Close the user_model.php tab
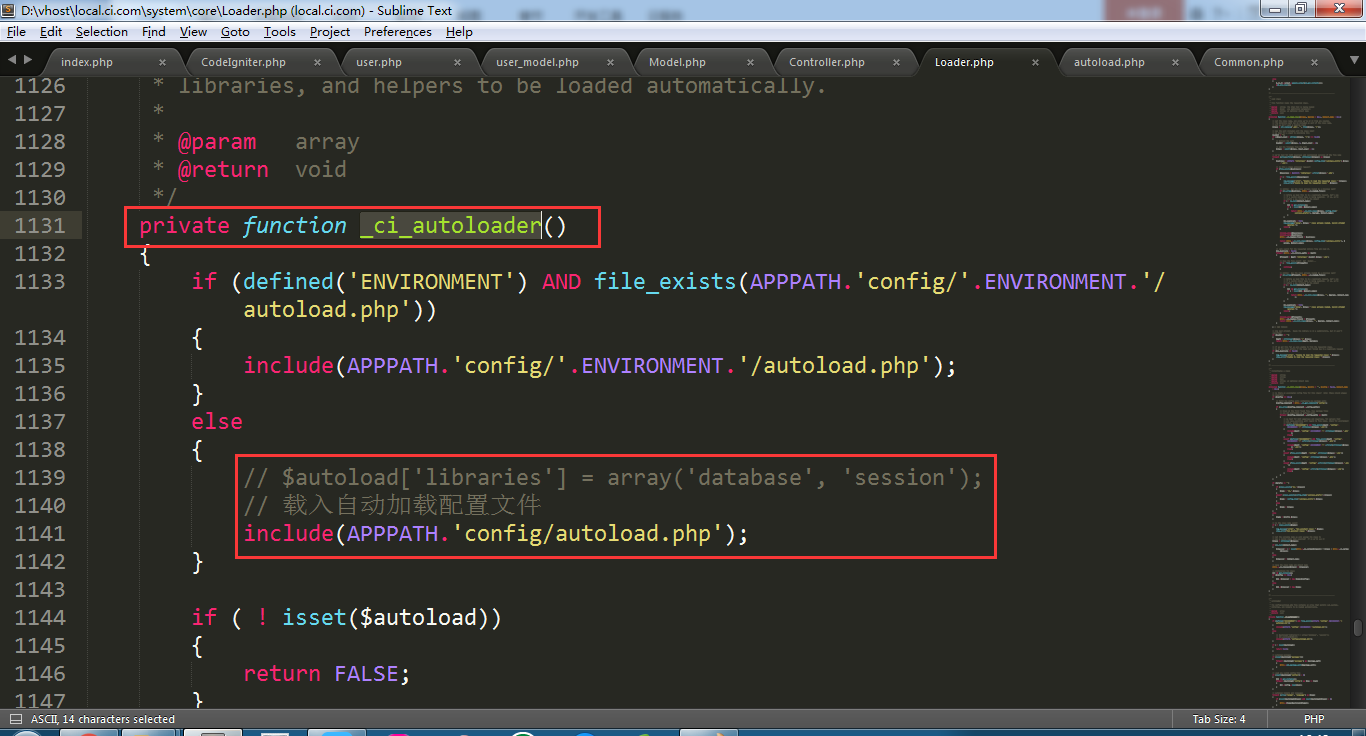Viewport: 1366px width, 736px height. [x=615, y=62]
